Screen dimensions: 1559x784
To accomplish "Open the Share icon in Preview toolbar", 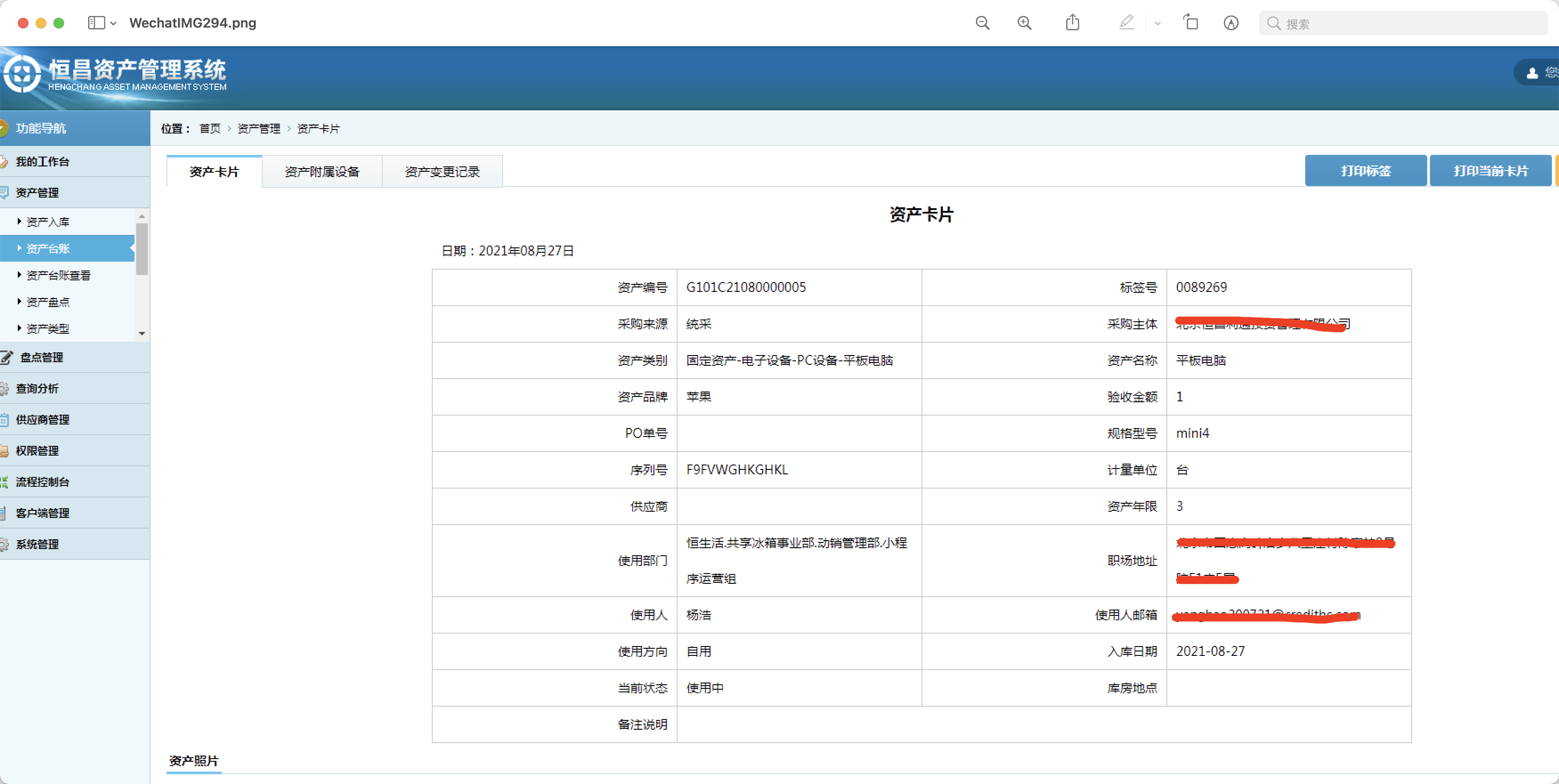I will (1072, 22).
